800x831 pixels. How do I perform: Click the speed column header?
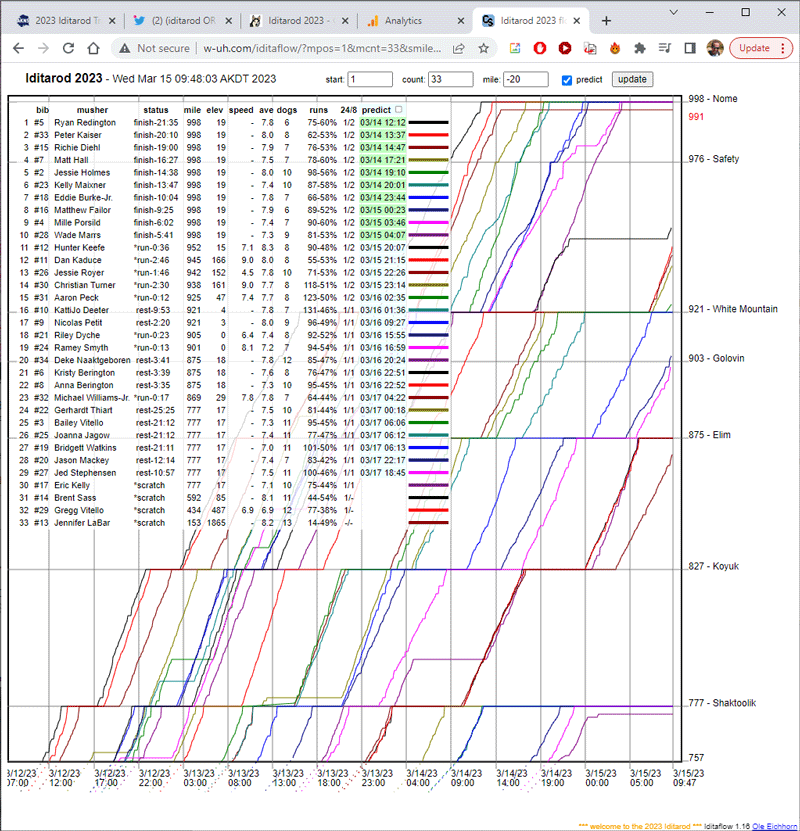[x=241, y=110]
